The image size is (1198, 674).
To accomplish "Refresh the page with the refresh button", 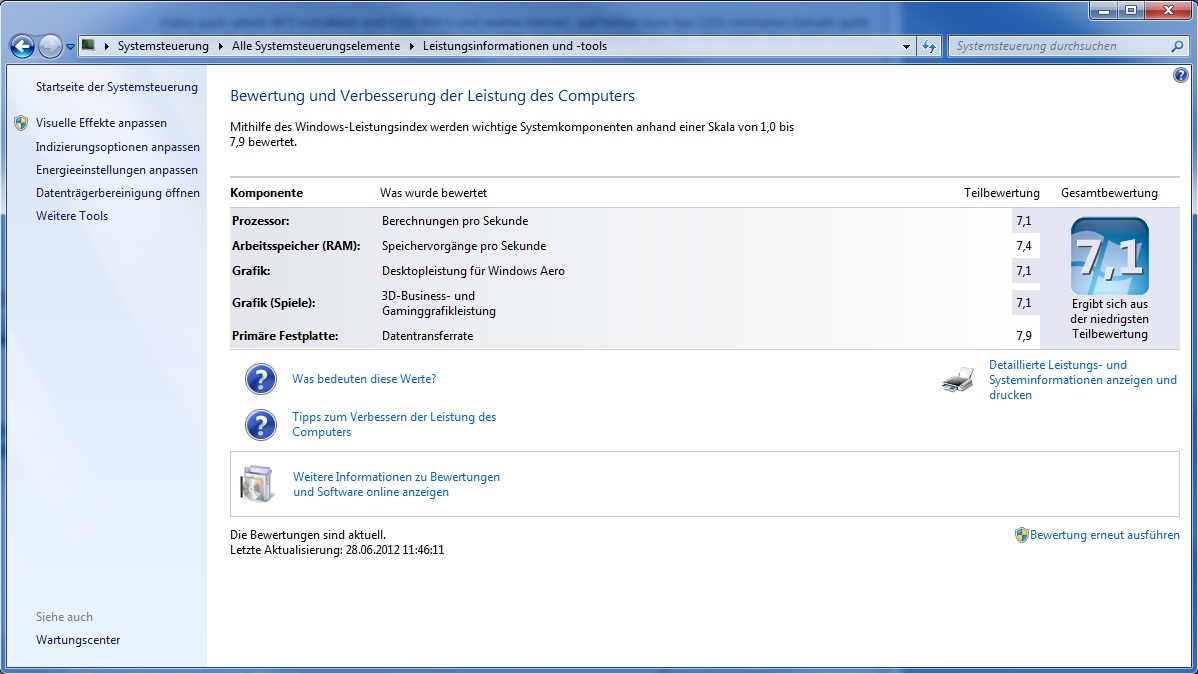I will 928,47.
